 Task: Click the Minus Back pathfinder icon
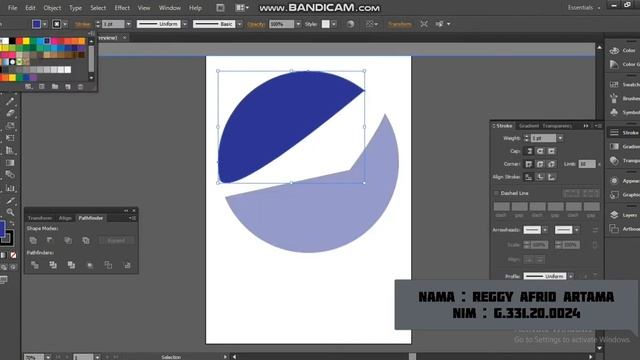pyautogui.click(x=127, y=265)
